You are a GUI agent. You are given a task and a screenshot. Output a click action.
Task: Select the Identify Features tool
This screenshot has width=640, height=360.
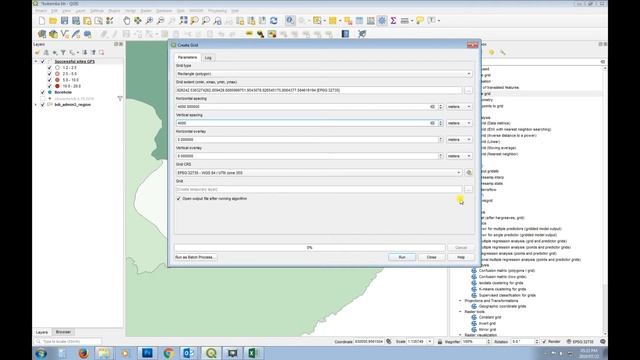click(x=290, y=20)
